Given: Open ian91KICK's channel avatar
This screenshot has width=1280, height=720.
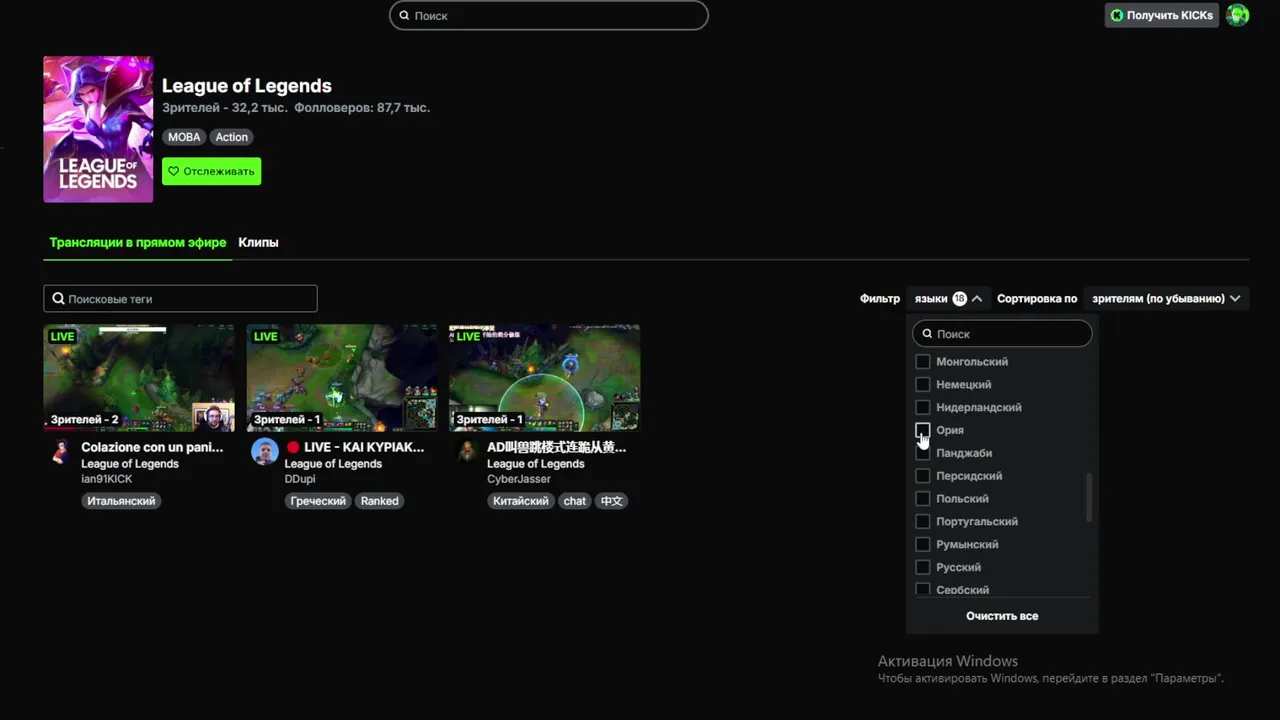Looking at the screenshot, I should 60,452.
